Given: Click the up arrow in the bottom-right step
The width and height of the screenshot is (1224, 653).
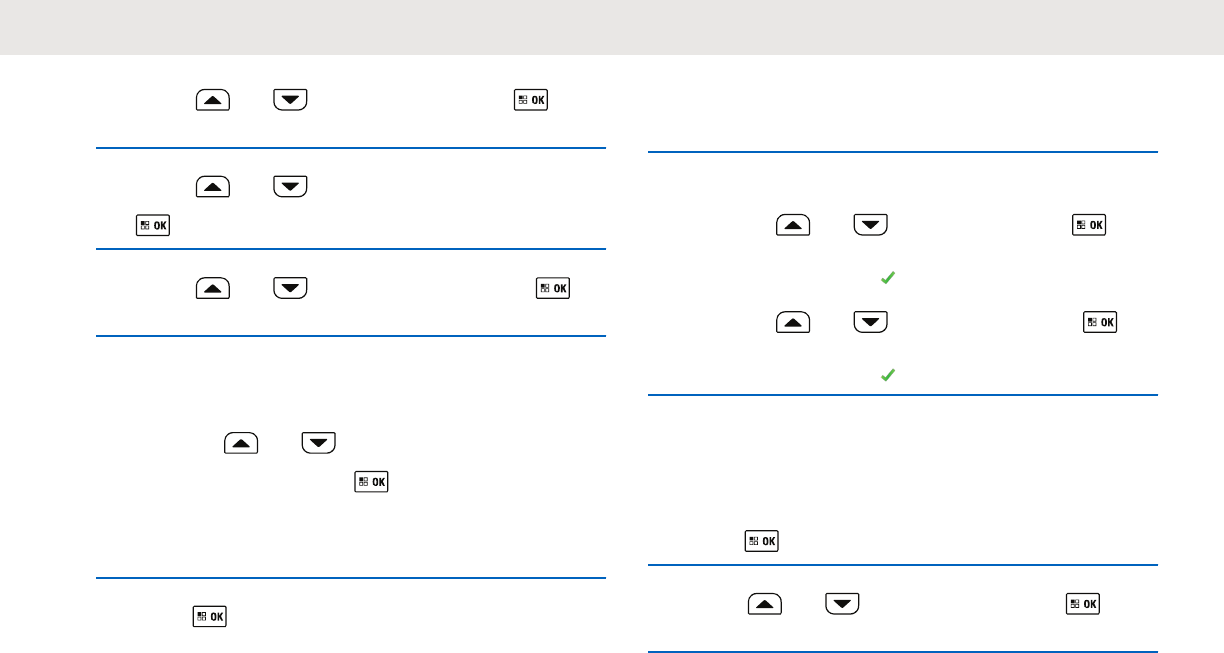Looking at the screenshot, I should pyautogui.click(x=763, y=603).
